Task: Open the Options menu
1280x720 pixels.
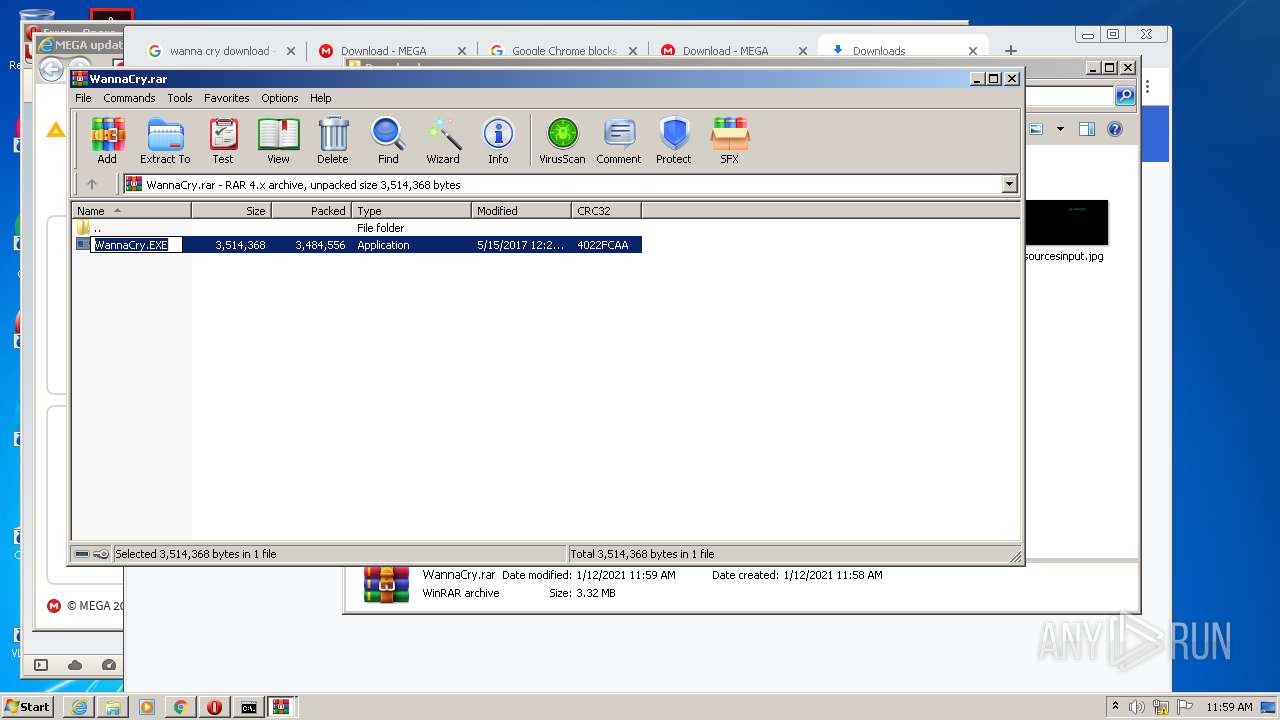Action: click(280, 98)
